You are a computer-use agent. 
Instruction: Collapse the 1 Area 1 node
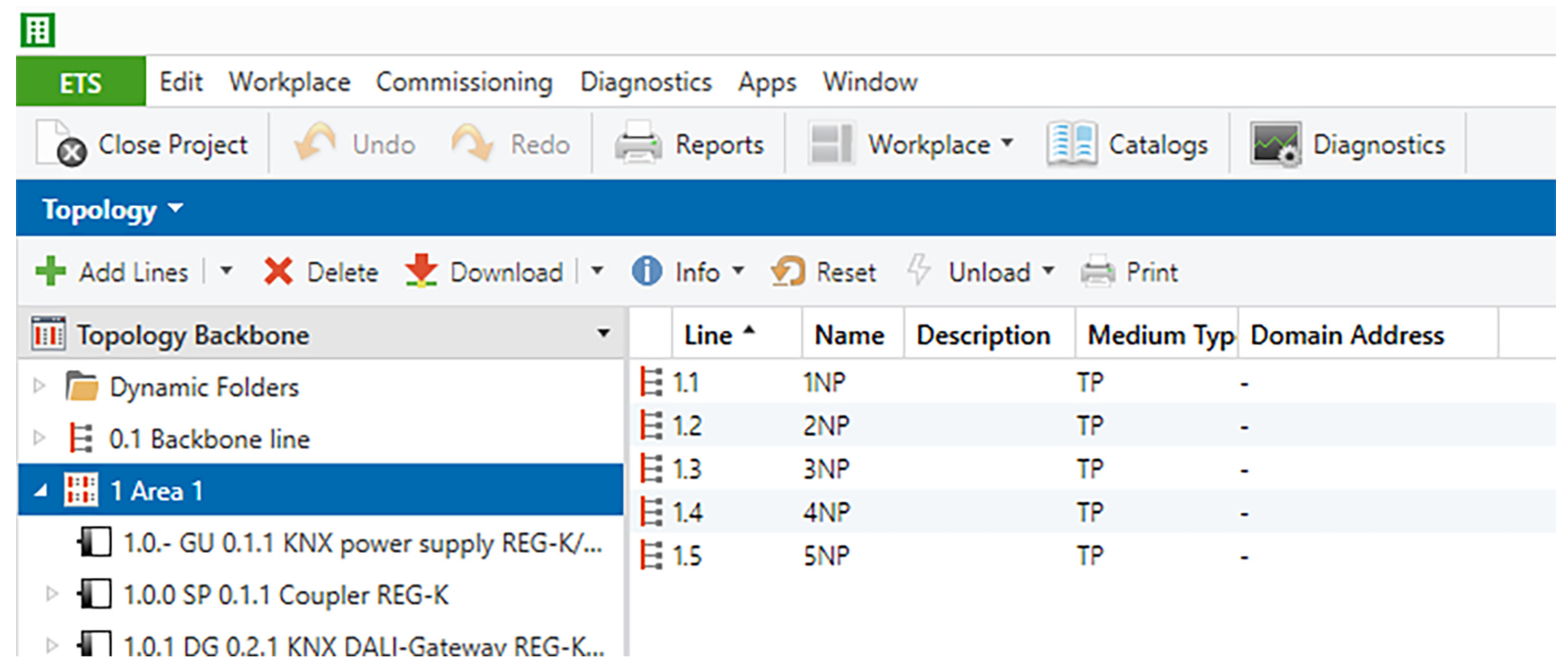pyautogui.click(x=41, y=490)
